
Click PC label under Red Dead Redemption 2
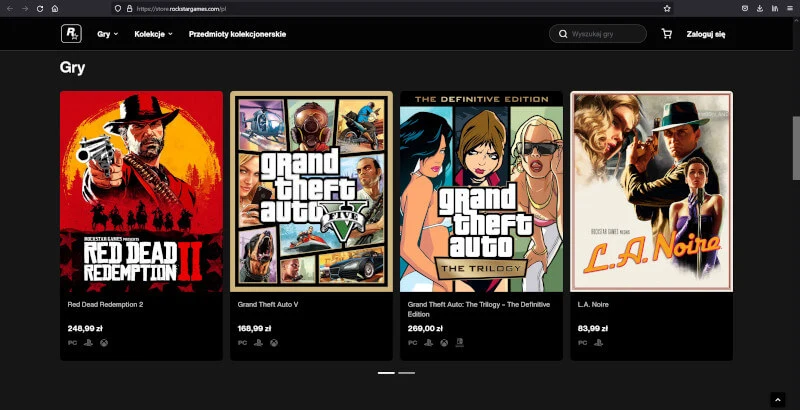pos(72,343)
